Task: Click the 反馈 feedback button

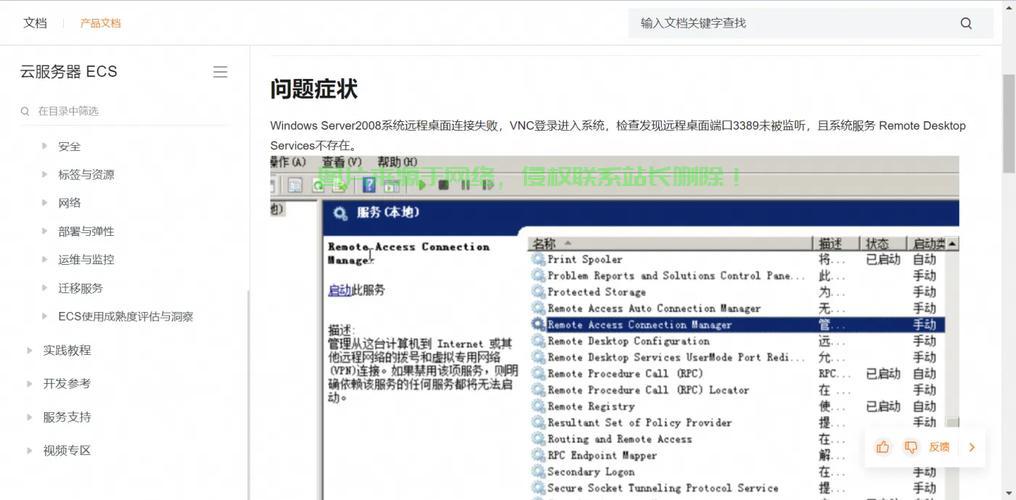Action: coord(940,447)
